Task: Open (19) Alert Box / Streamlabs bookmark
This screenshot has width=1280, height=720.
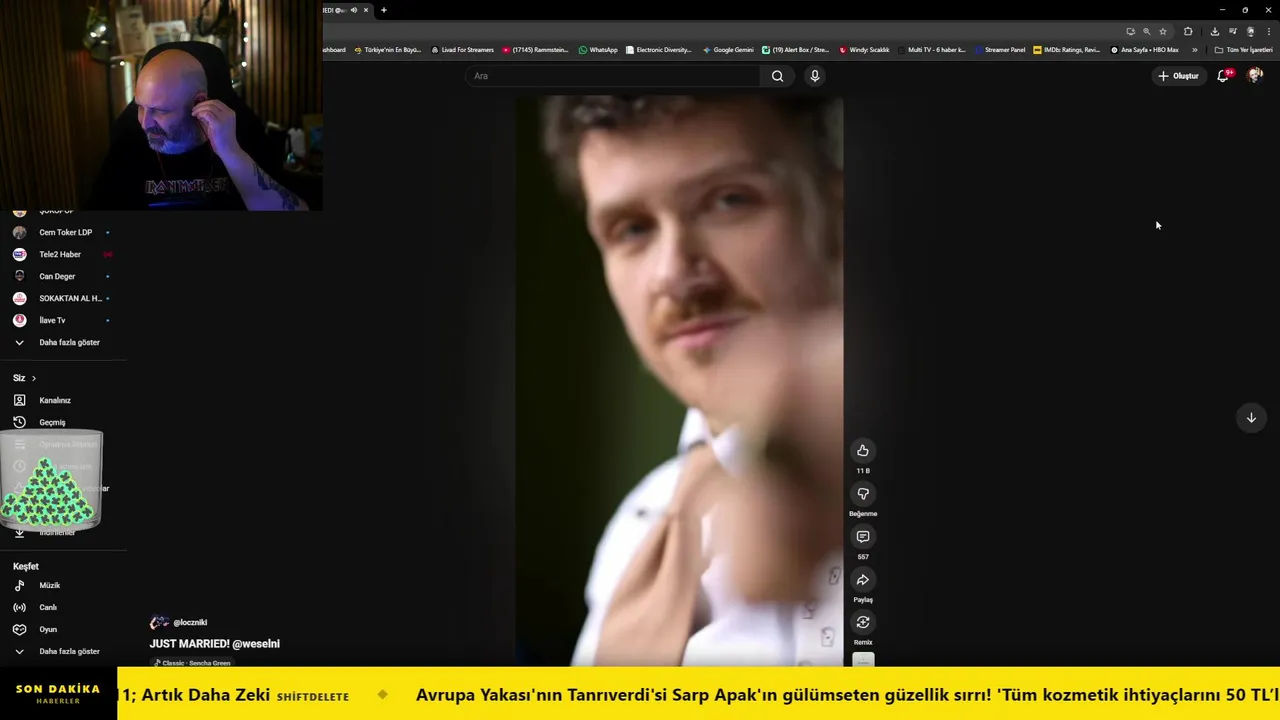Action: 796,50
